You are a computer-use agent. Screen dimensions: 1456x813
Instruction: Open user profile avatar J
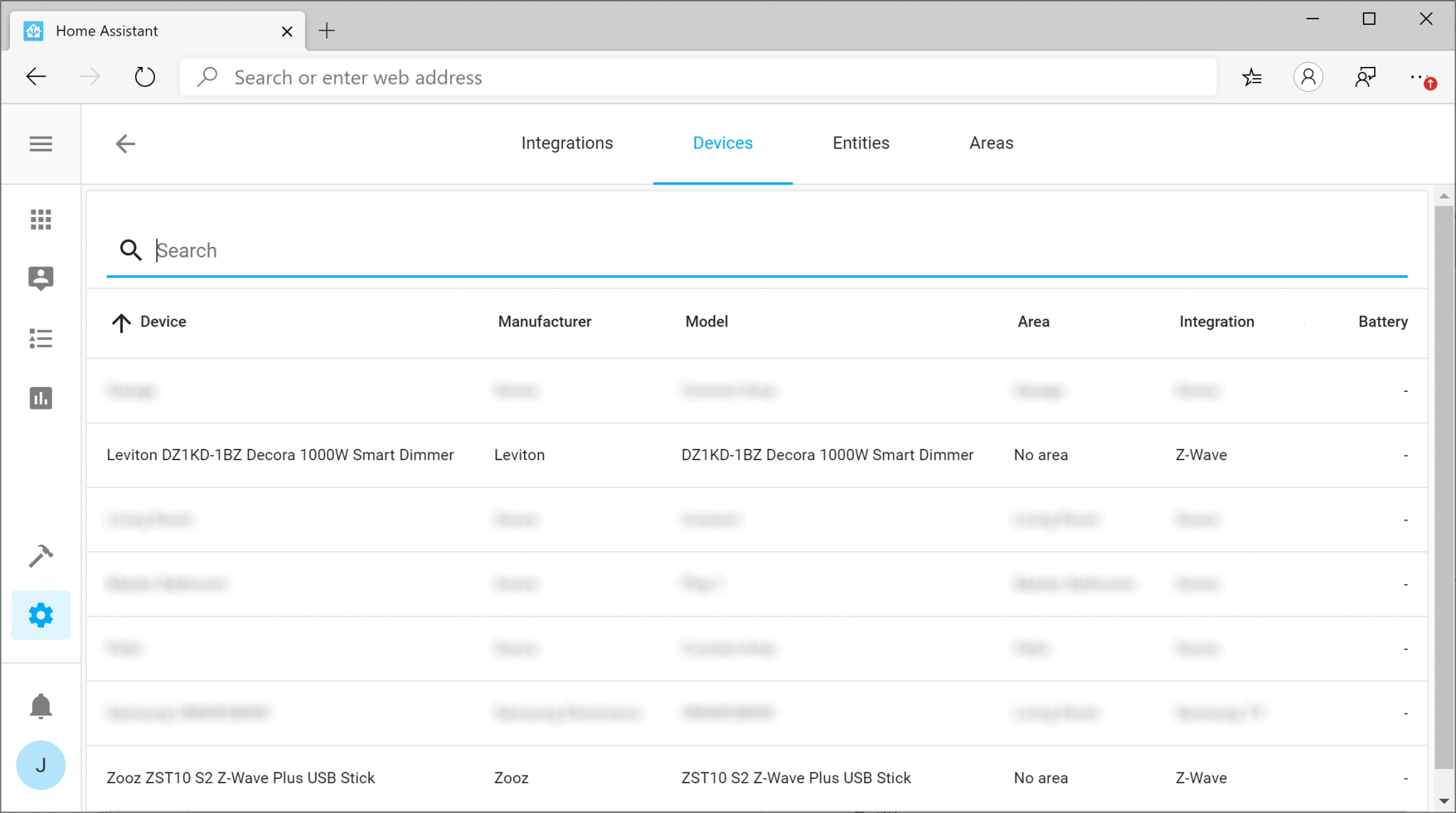coord(41,765)
